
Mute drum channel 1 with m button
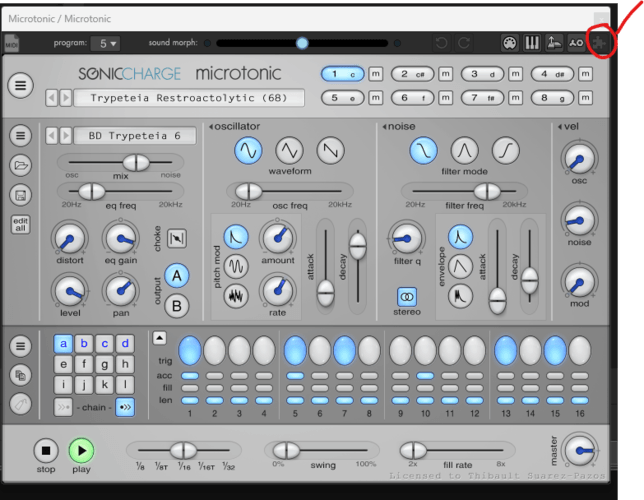point(375,74)
